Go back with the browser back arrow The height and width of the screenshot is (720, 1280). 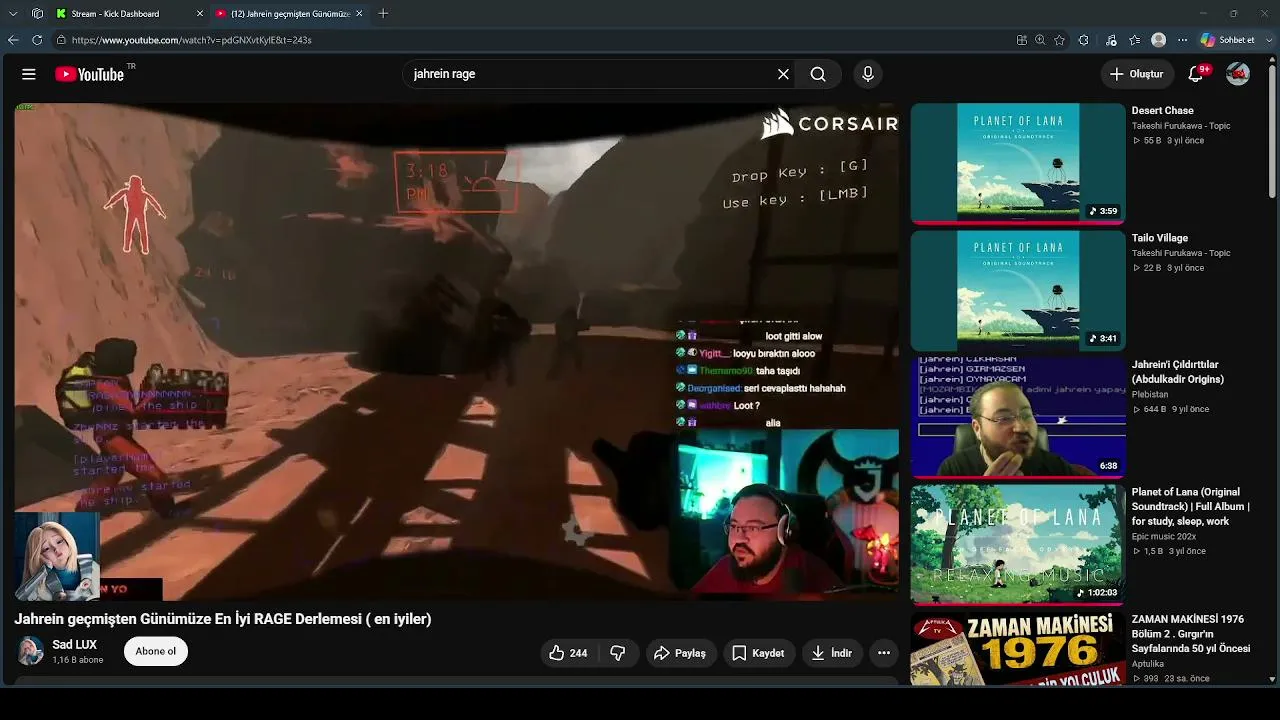[x=13, y=40]
